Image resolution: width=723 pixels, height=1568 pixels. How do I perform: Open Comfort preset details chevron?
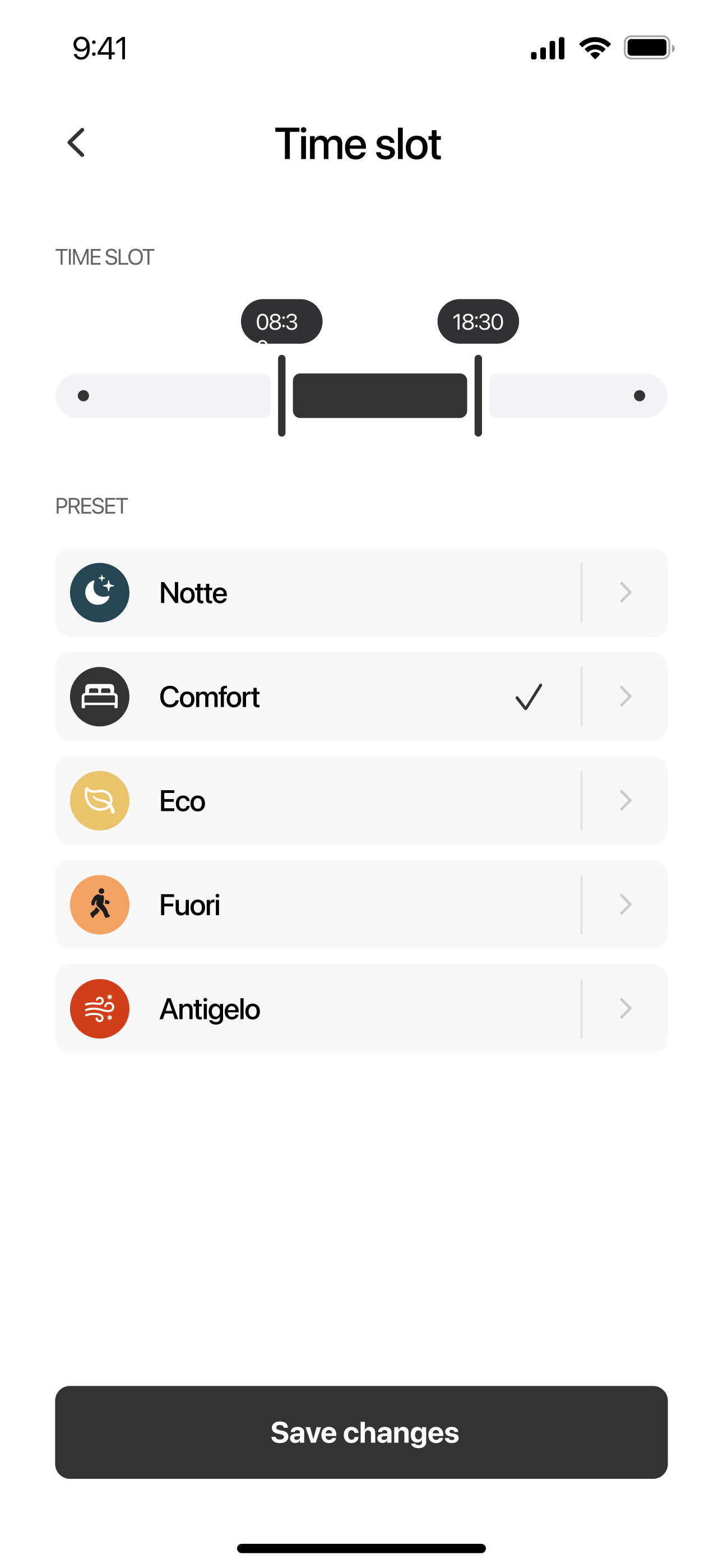tap(625, 697)
